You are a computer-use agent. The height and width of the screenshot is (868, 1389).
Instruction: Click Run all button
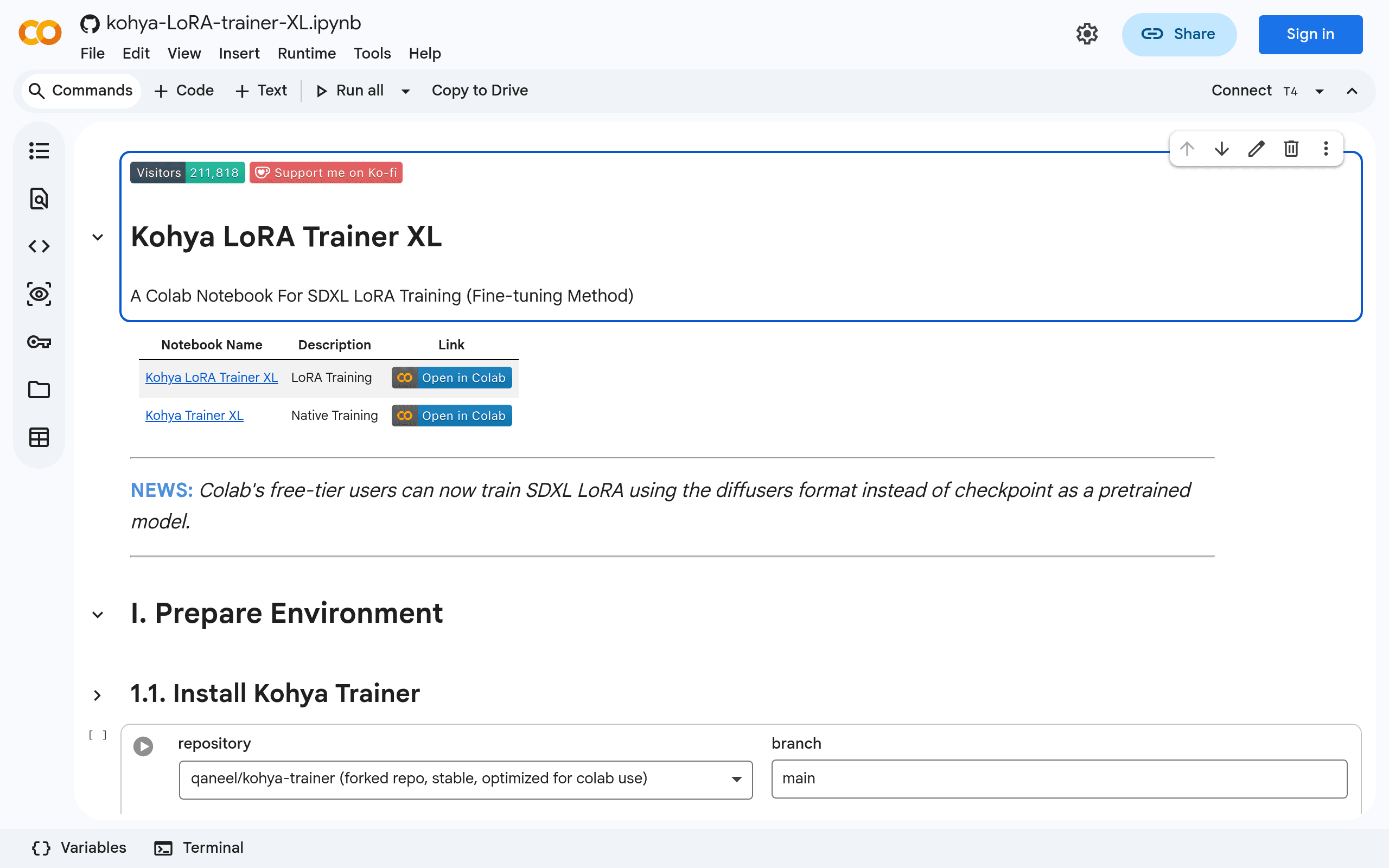click(x=349, y=91)
